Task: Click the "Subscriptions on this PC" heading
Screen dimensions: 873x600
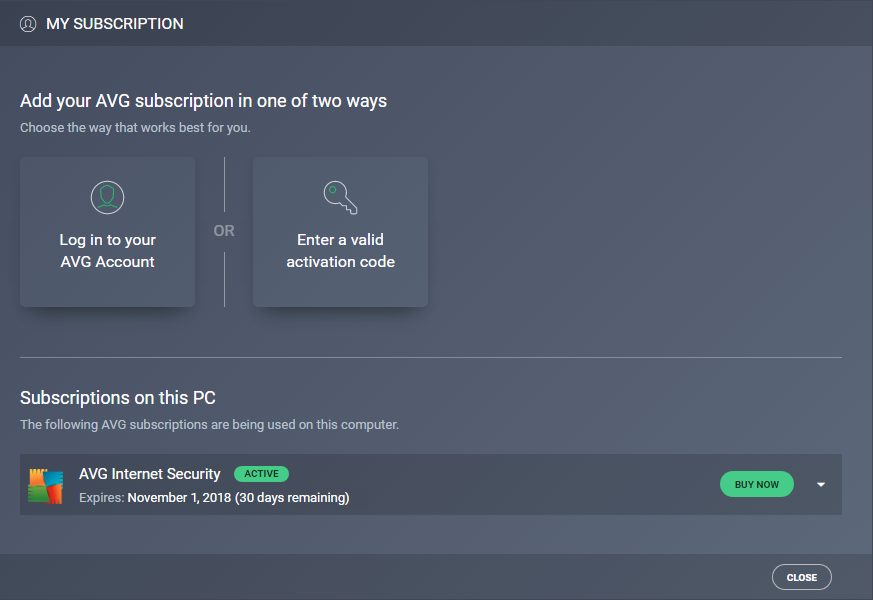Action: pos(118,397)
